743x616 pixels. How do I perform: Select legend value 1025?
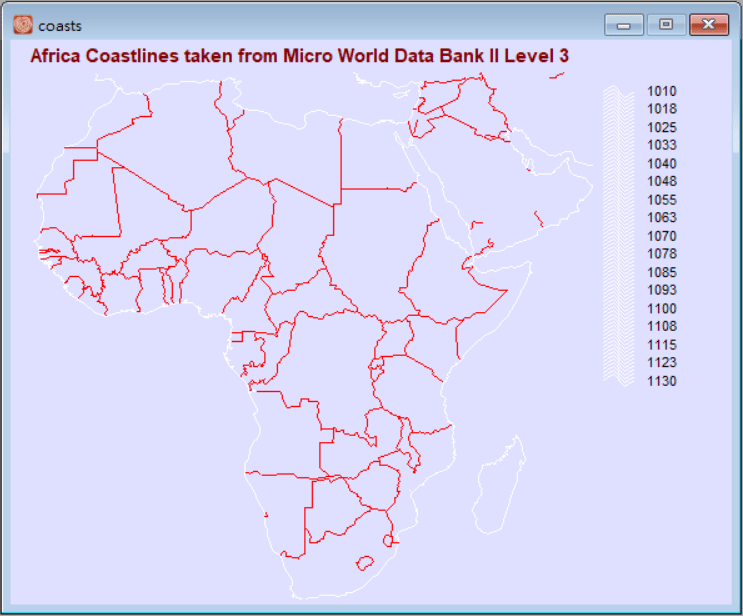coord(662,127)
